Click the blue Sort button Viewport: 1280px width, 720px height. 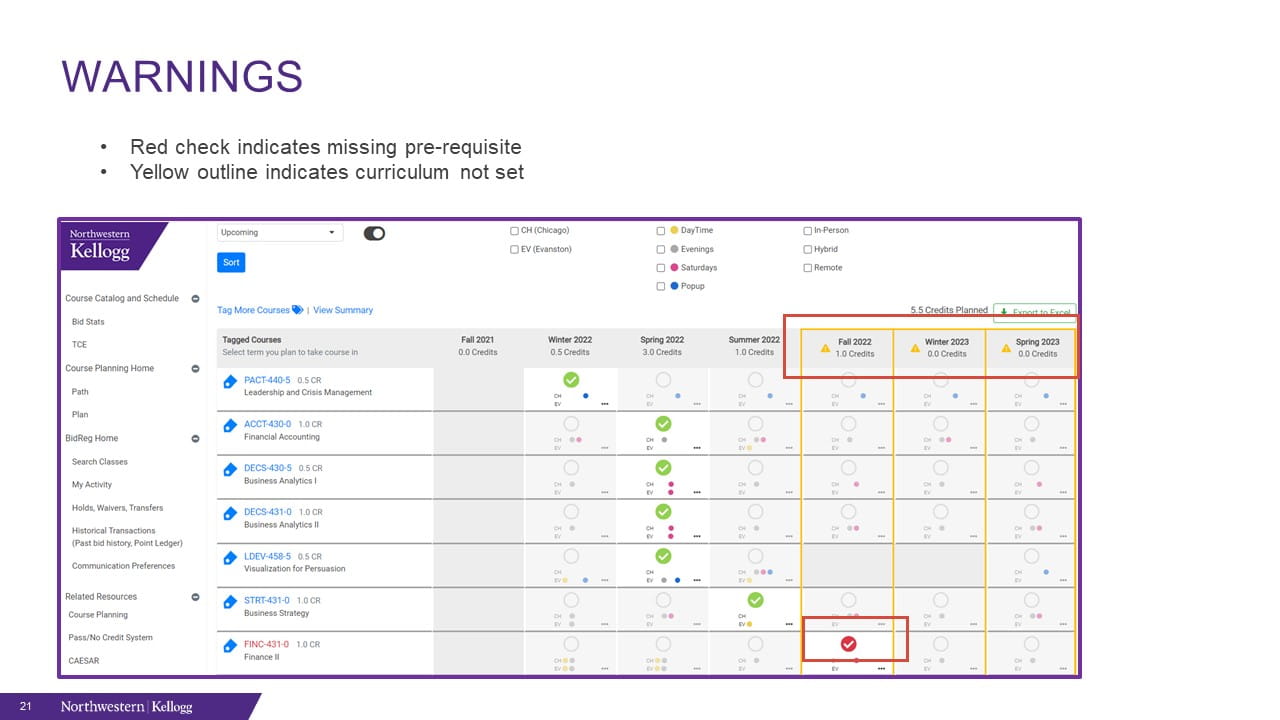231,262
